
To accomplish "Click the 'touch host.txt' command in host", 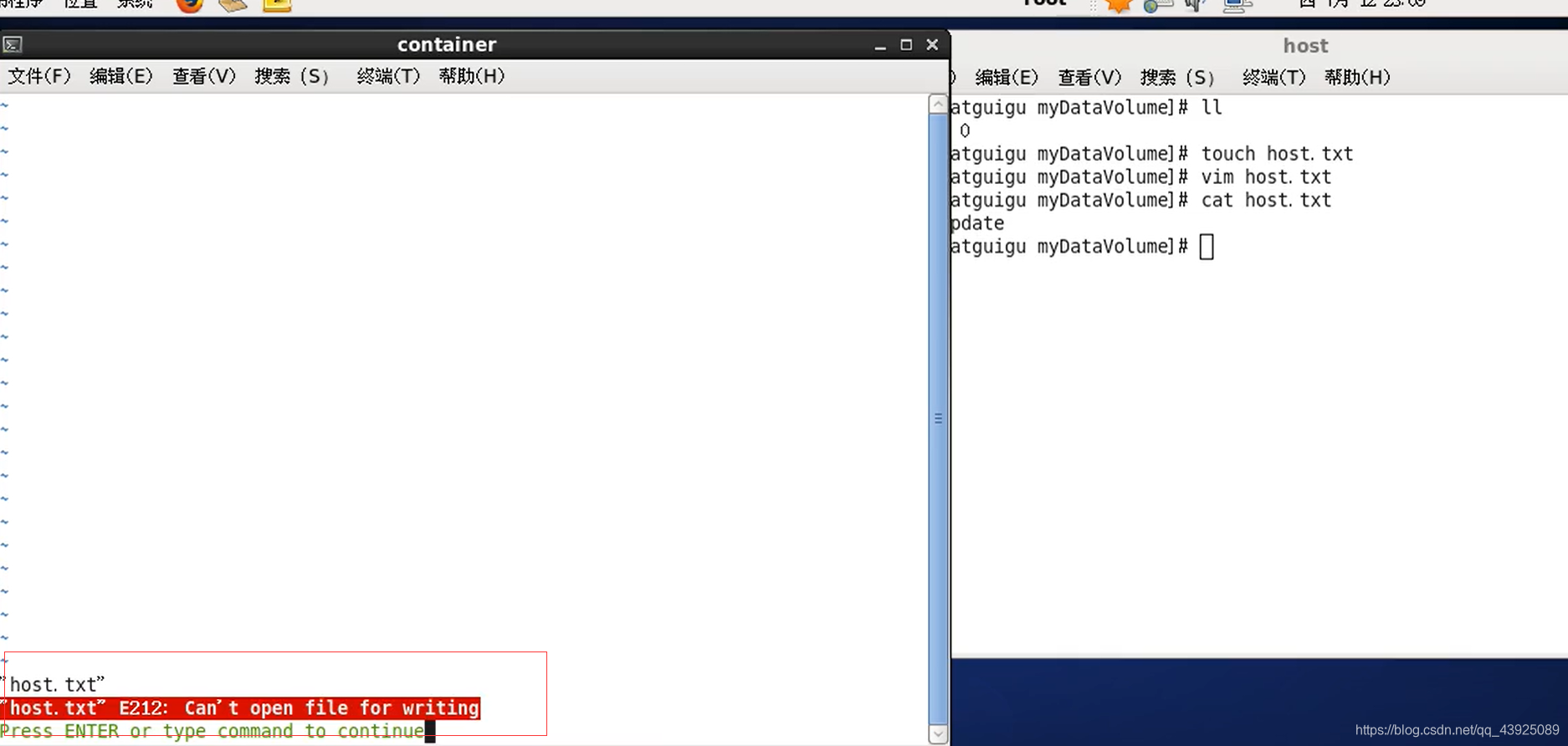I will pyautogui.click(x=1277, y=154).
